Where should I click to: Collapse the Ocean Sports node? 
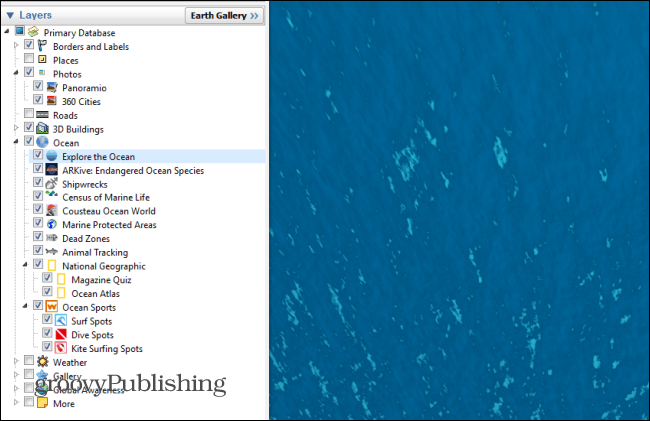coord(25,306)
